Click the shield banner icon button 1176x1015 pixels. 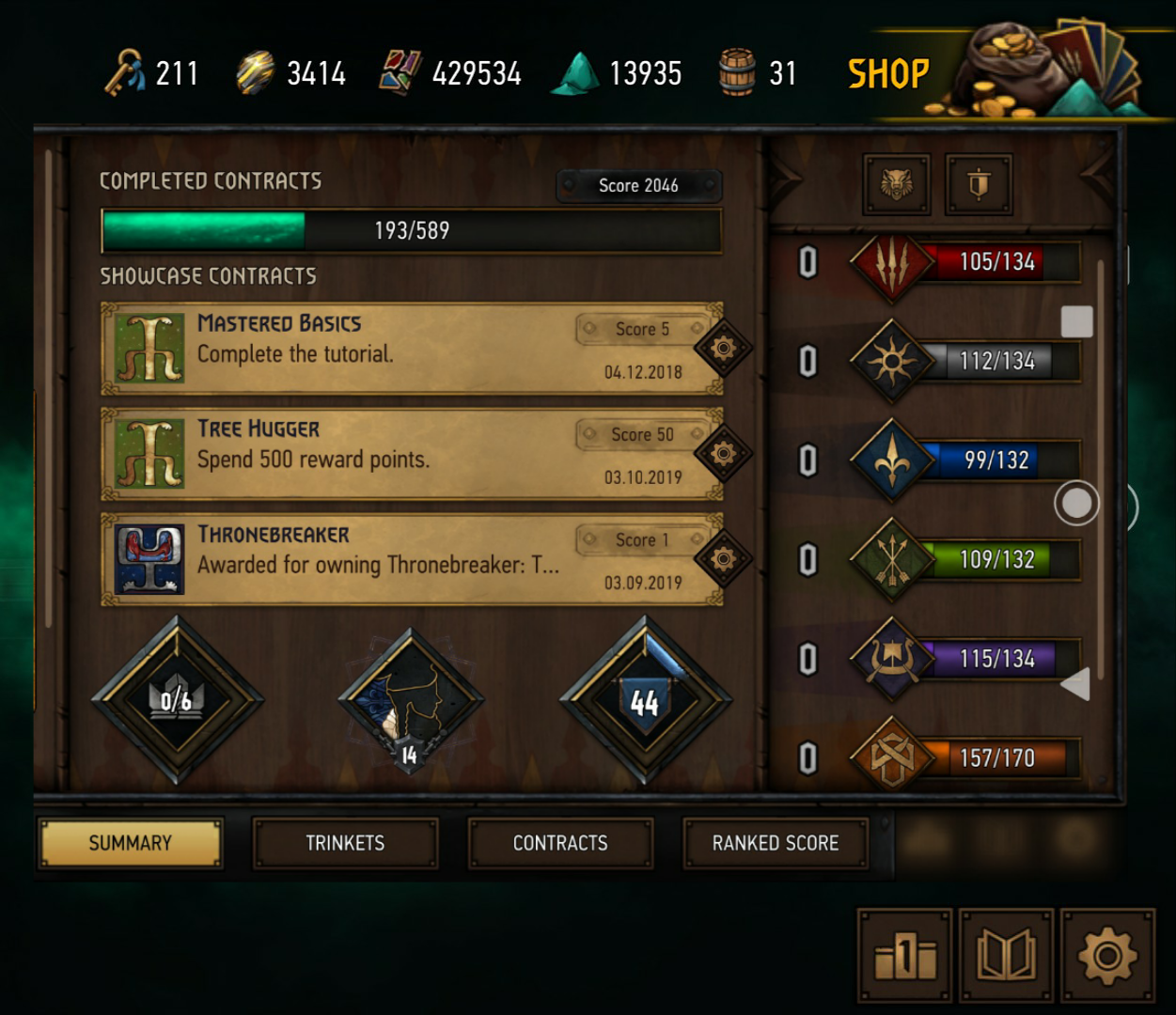tap(979, 184)
